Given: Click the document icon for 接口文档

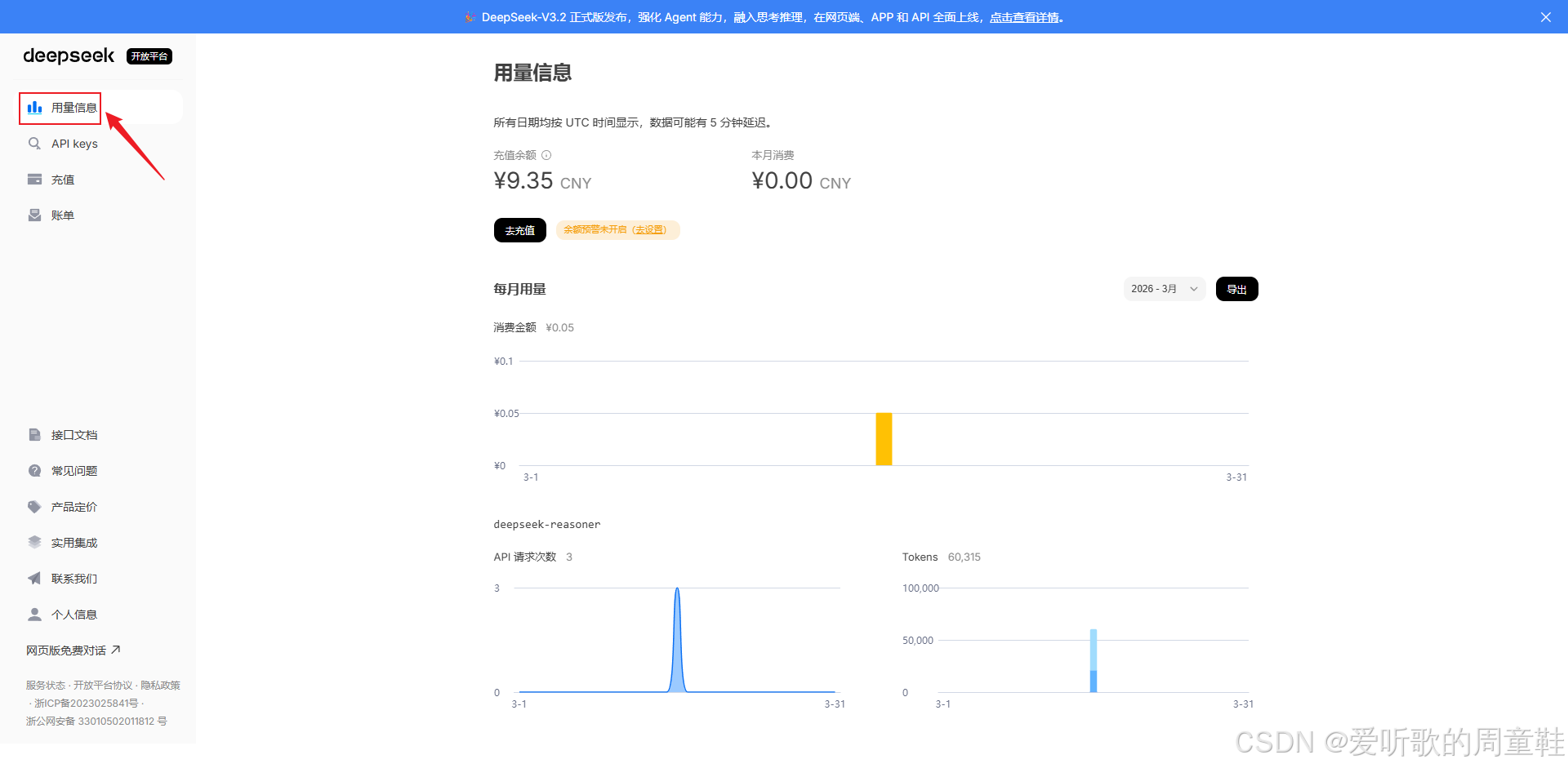Looking at the screenshot, I should tap(34, 435).
